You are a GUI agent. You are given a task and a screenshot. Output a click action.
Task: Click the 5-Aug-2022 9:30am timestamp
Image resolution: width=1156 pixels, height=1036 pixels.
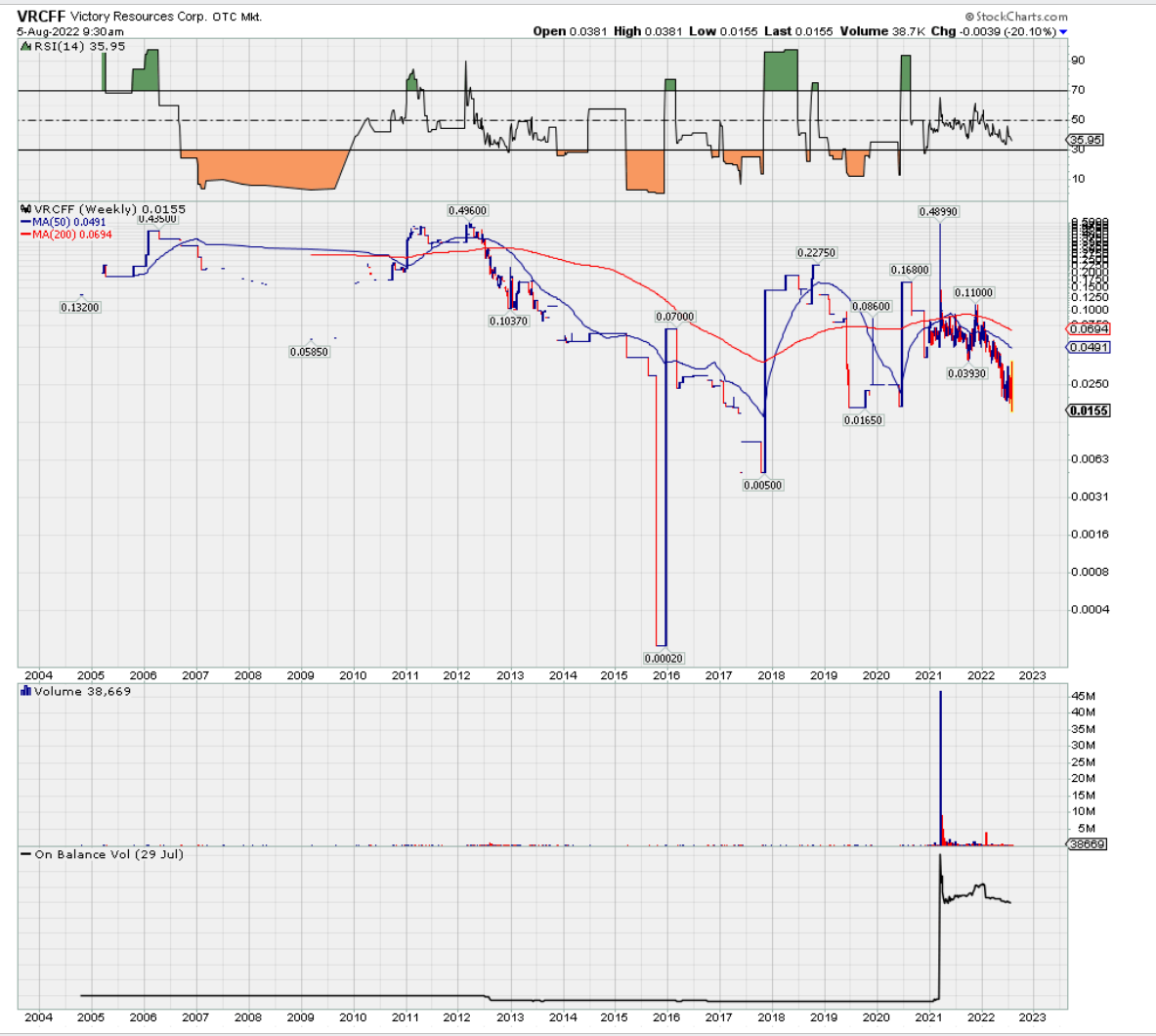click(70, 31)
